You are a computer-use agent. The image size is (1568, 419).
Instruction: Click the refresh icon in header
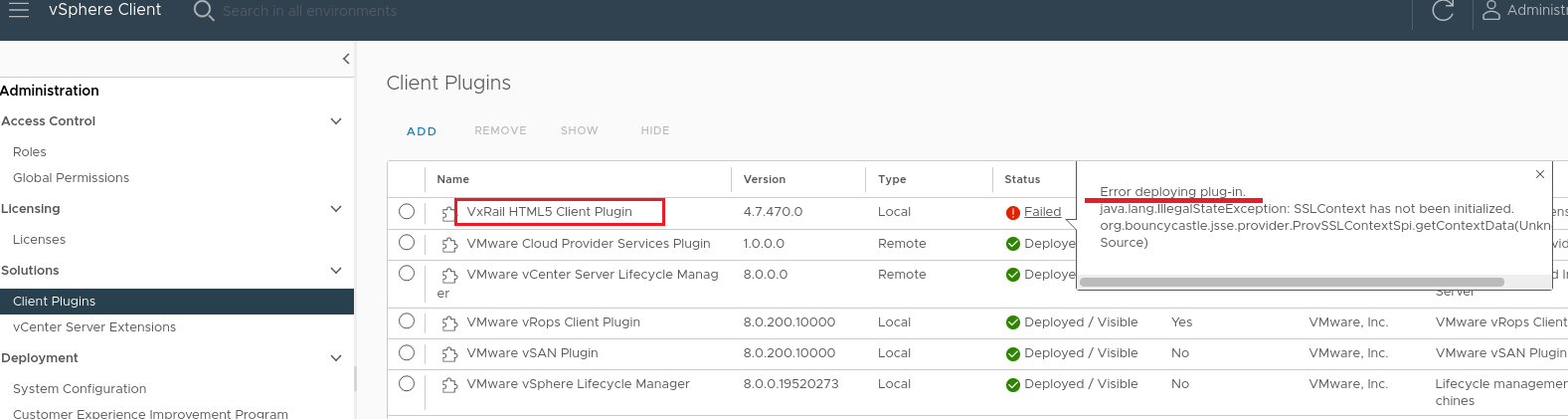pos(1443,11)
